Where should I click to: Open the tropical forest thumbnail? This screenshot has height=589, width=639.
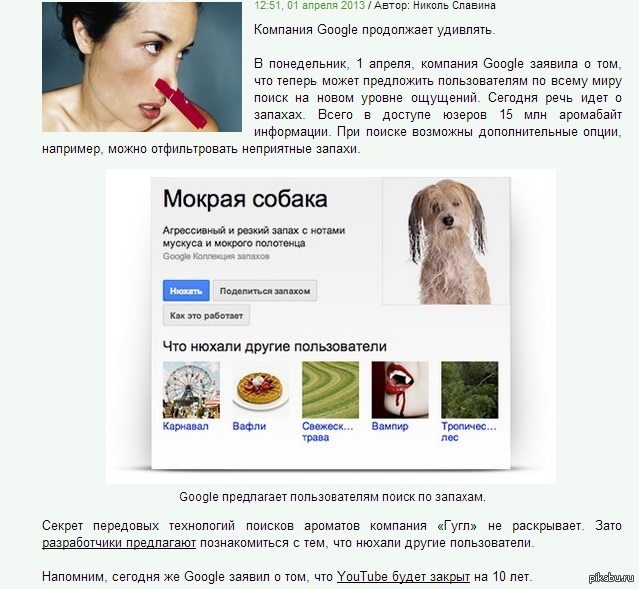coord(469,390)
